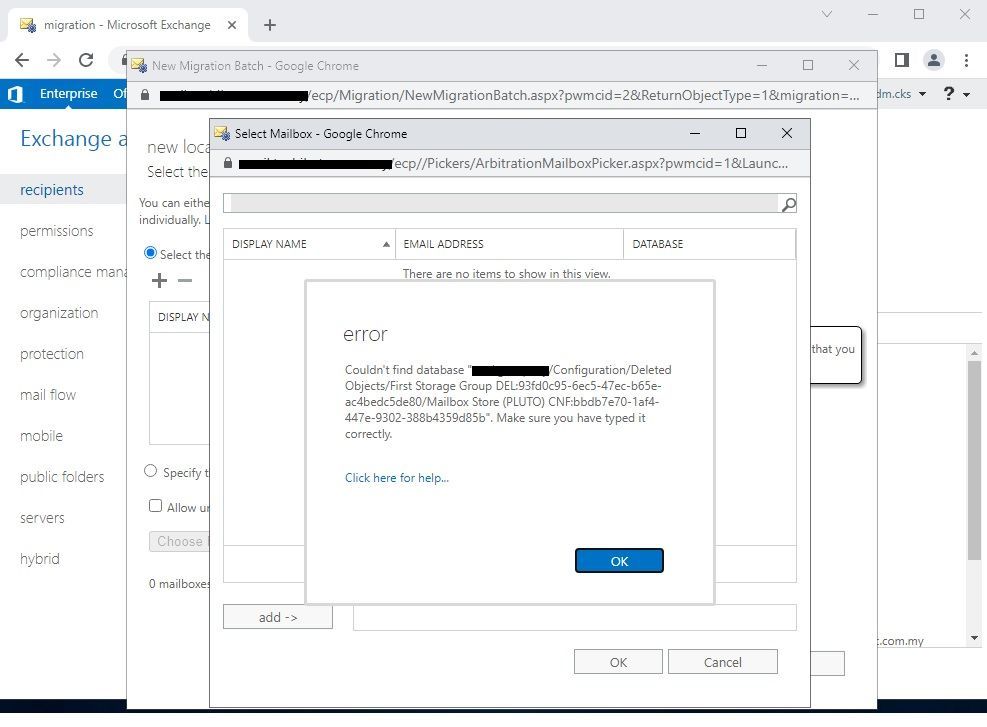Image resolution: width=987 pixels, height=727 pixels.
Task: Select the 'Select the users' radio button
Action: click(151, 254)
